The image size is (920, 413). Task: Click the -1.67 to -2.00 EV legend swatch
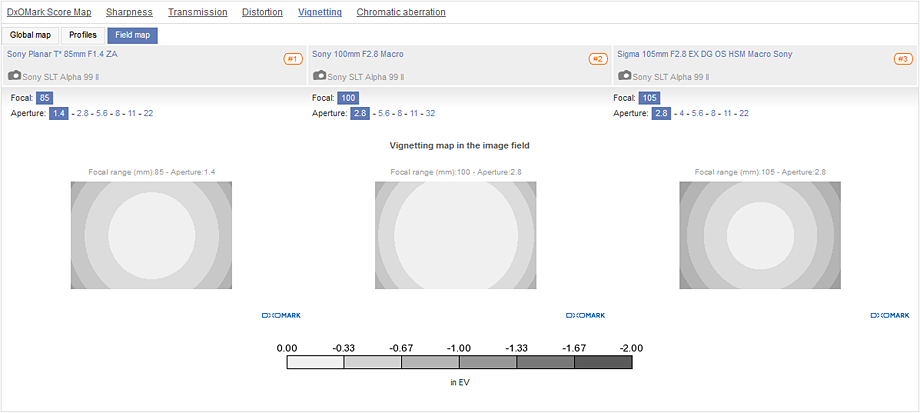[x=603, y=363]
